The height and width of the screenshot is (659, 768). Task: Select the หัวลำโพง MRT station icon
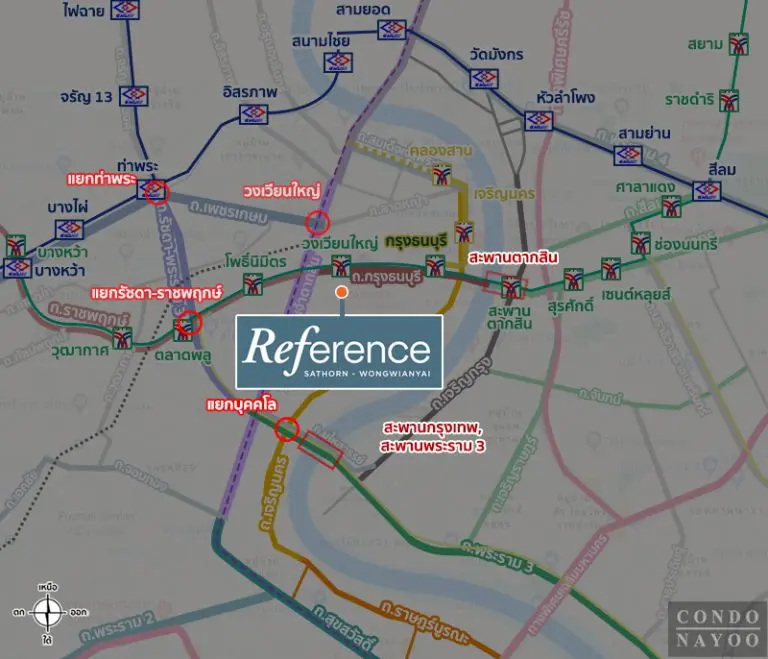coord(539,121)
